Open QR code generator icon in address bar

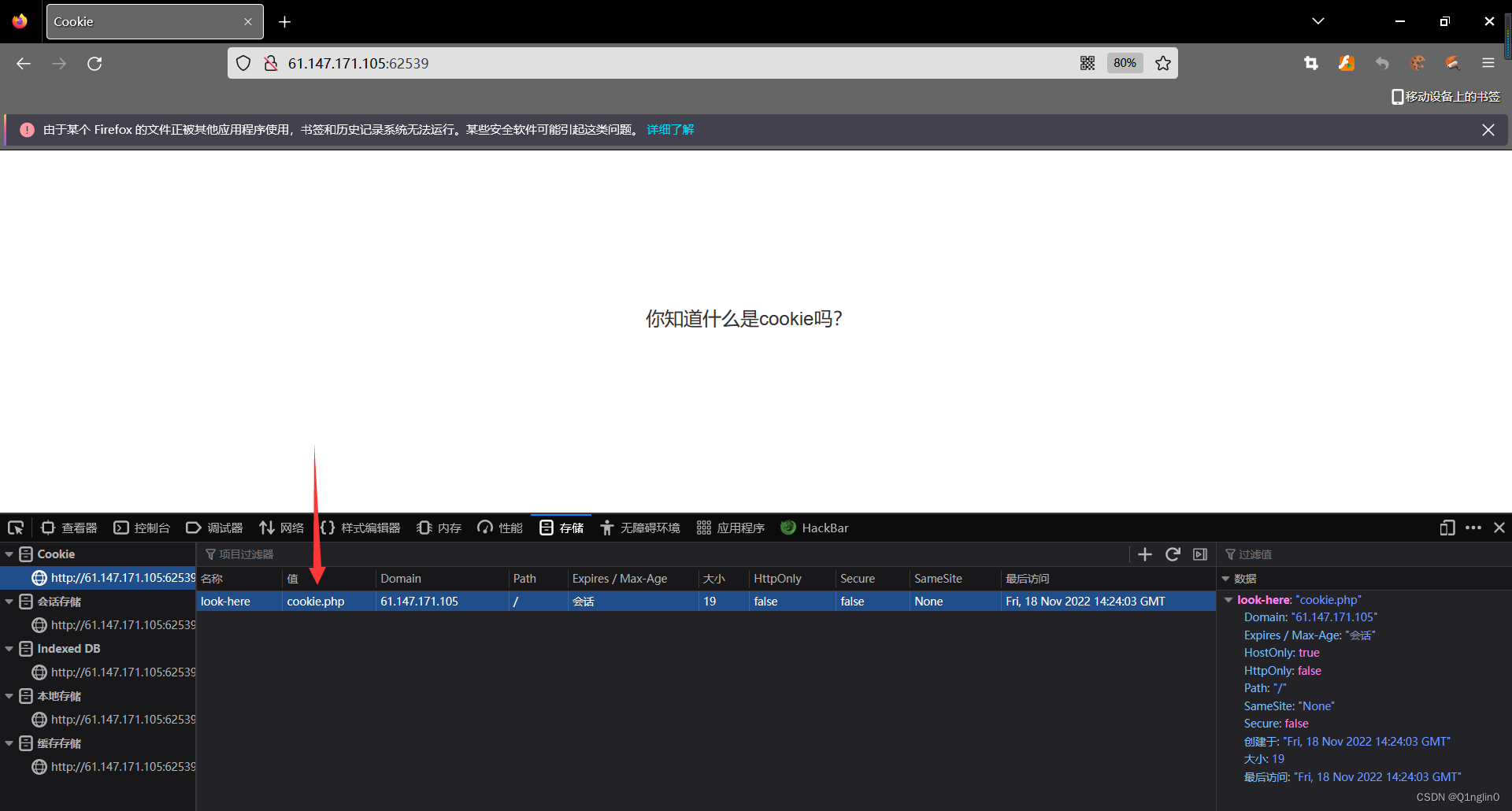coord(1088,64)
